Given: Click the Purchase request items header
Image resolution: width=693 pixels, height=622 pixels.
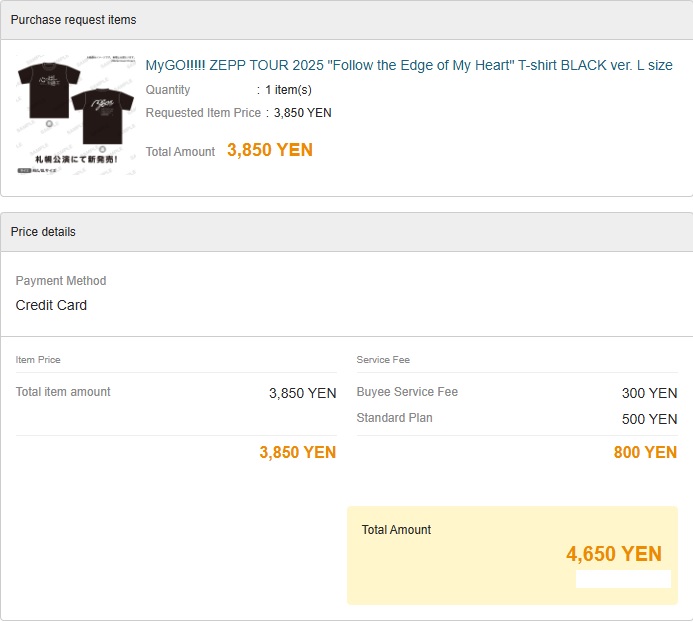Looking at the screenshot, I should pos(74,20).
